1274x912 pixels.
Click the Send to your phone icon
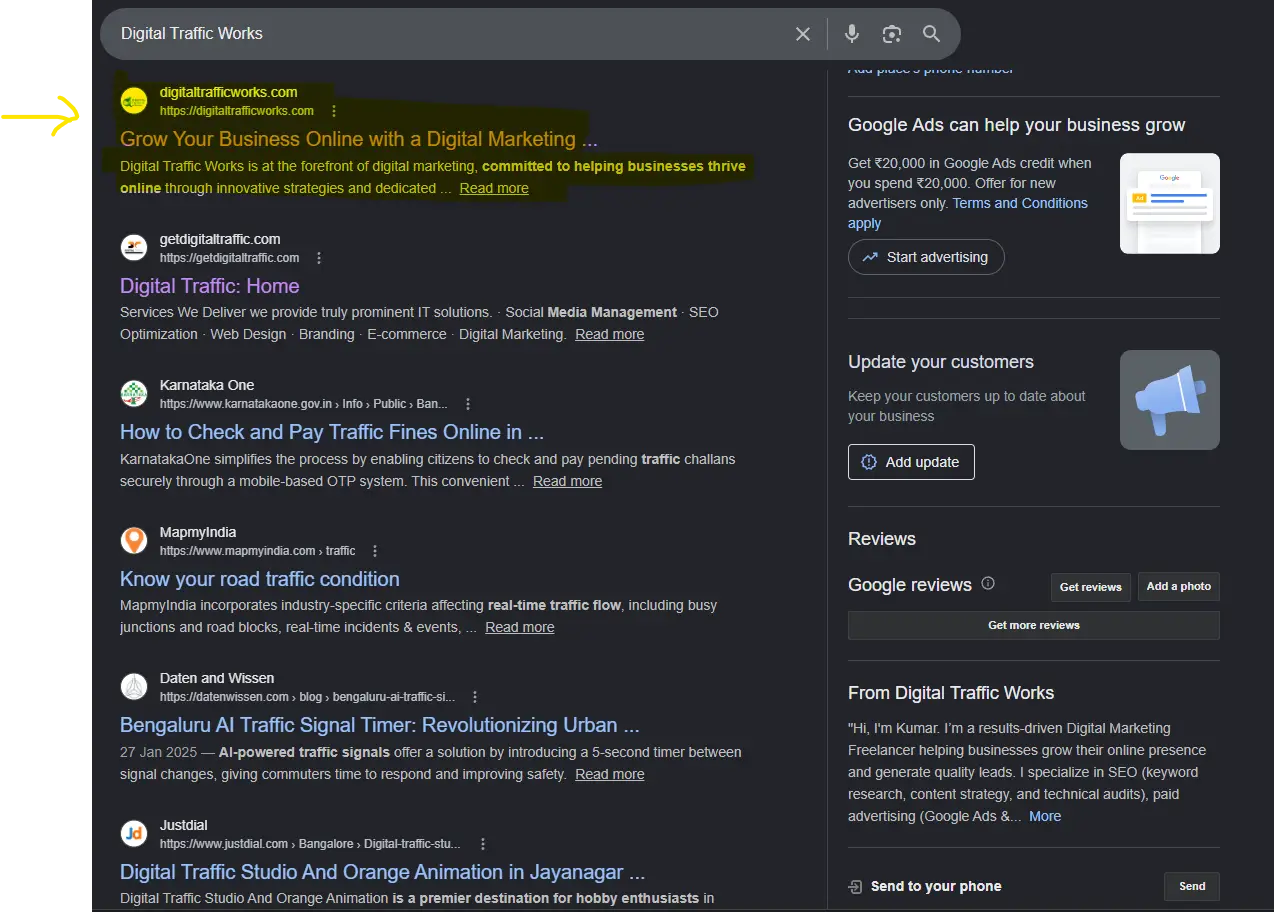855,886
